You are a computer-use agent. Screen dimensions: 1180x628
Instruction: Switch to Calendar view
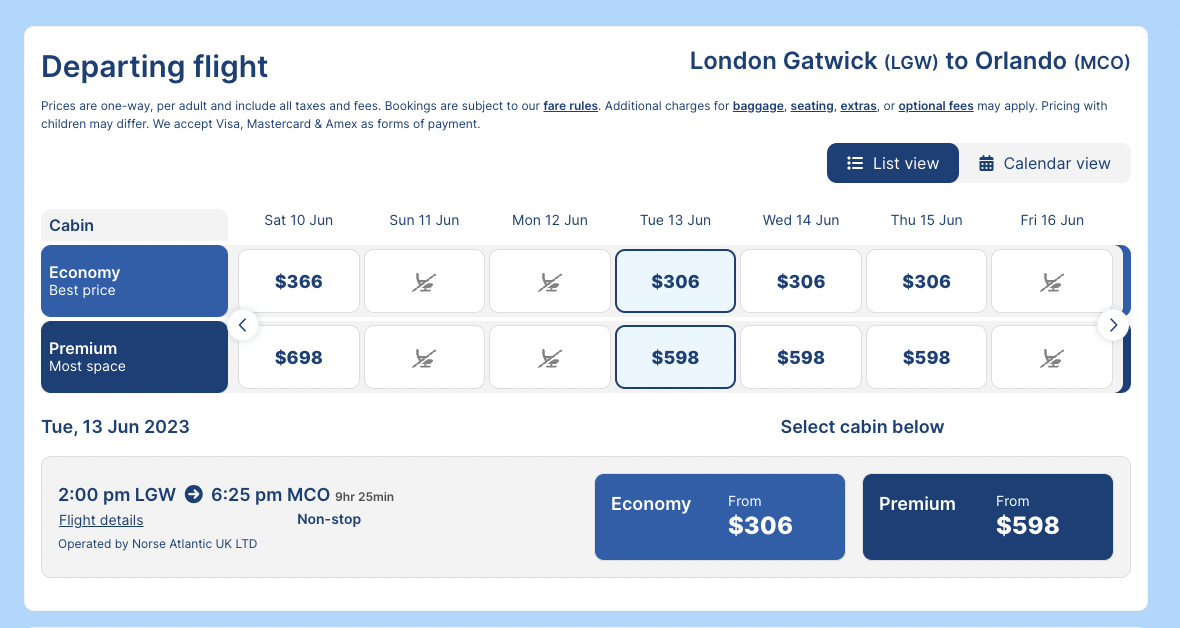(x=1044, y=163)
